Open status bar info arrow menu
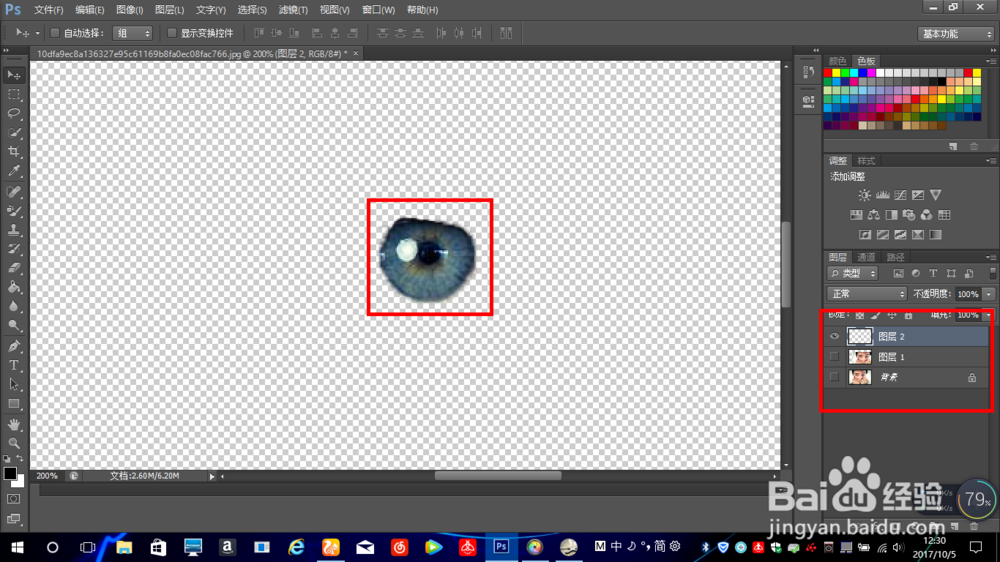 (x=212, y=476)
